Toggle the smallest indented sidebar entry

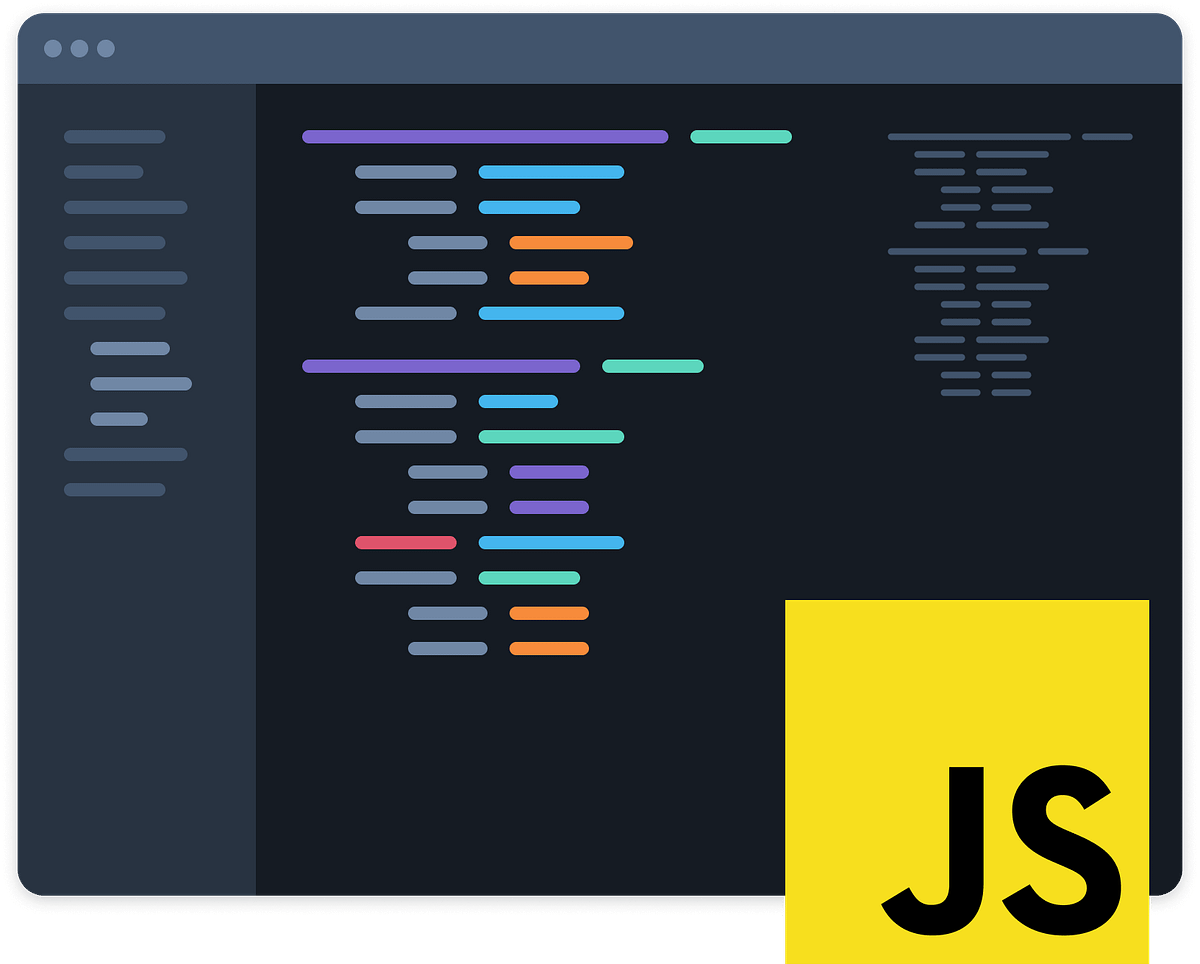click(120, 418)
